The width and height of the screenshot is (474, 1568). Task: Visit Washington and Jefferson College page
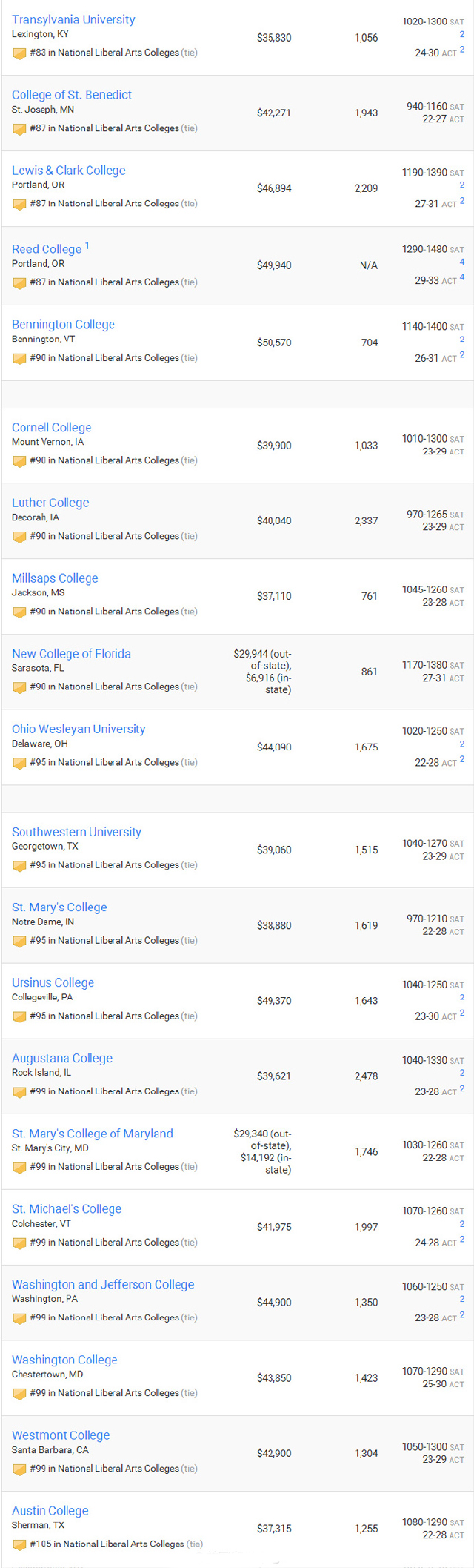pyautogui.click(x=103, y=1285)
